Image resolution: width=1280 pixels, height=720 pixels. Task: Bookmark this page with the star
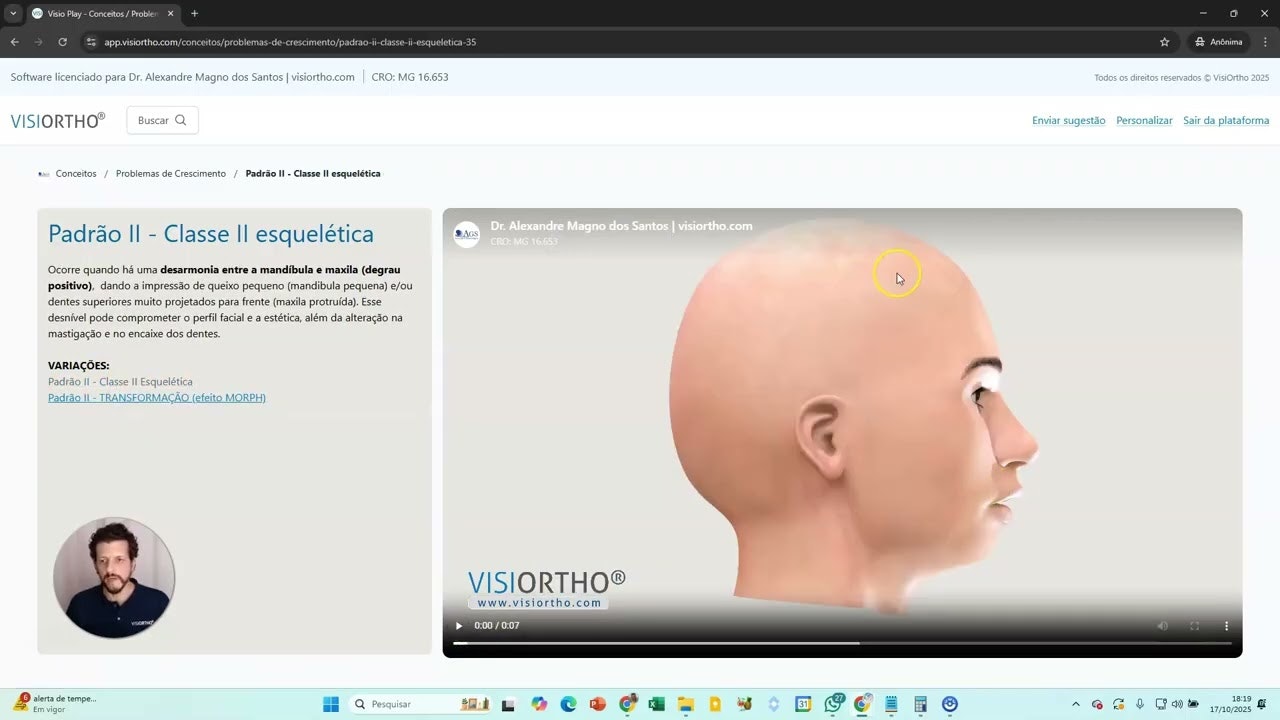tap(1164, 42)
